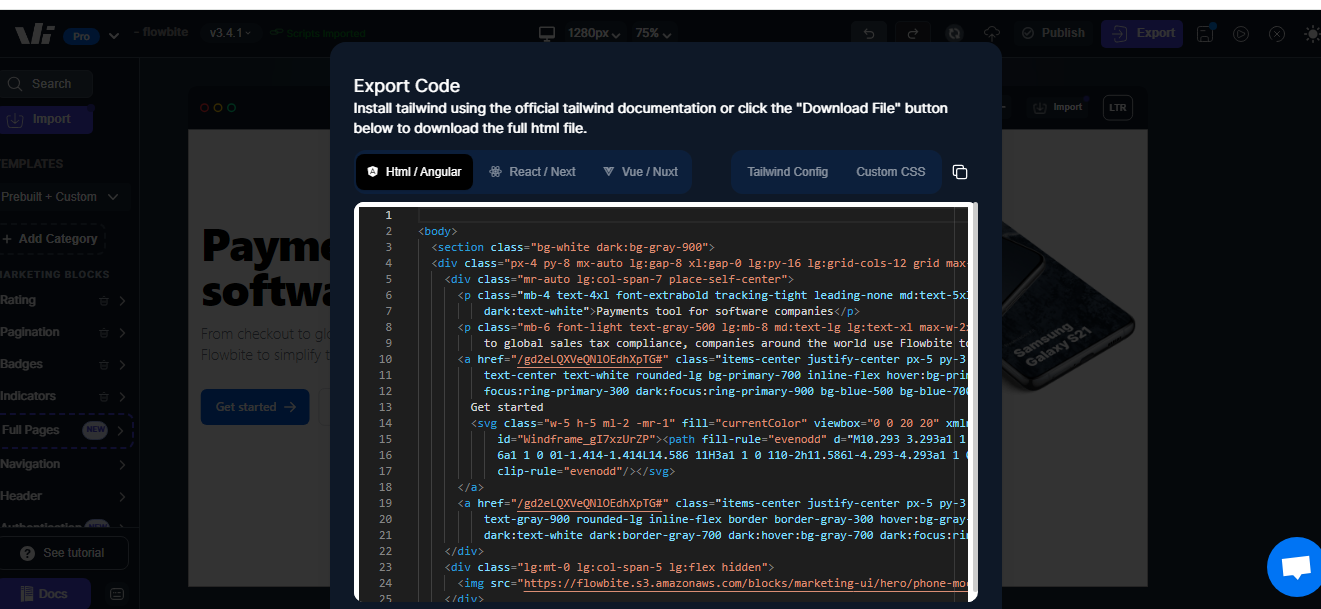Screen dimensions: 1321x609
Task: Expand the Rating blocks category
Action: point(122,301)
